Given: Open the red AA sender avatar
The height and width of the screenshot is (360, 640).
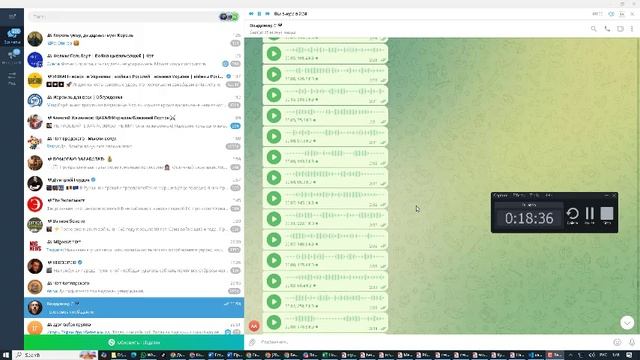Looking at the screenshot, I should (x=254, y=326).
